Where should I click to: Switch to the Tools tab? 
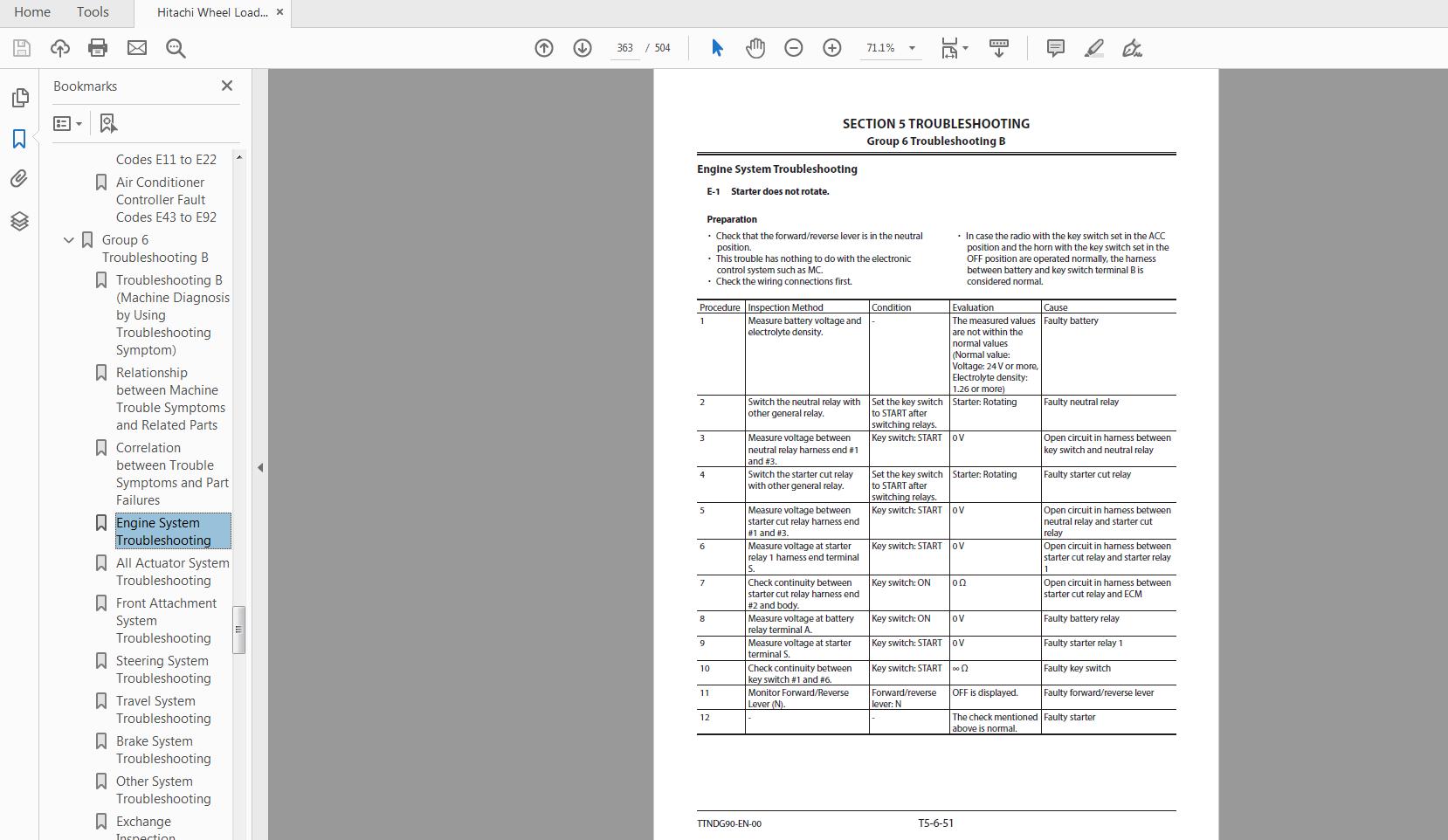coord(92,12)
